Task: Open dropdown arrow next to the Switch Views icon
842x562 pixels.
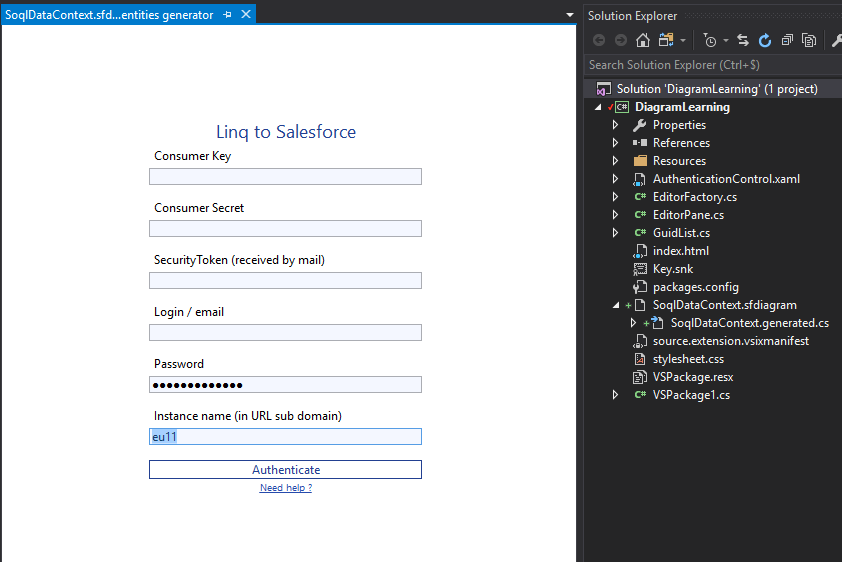Action: pos(683,41)
